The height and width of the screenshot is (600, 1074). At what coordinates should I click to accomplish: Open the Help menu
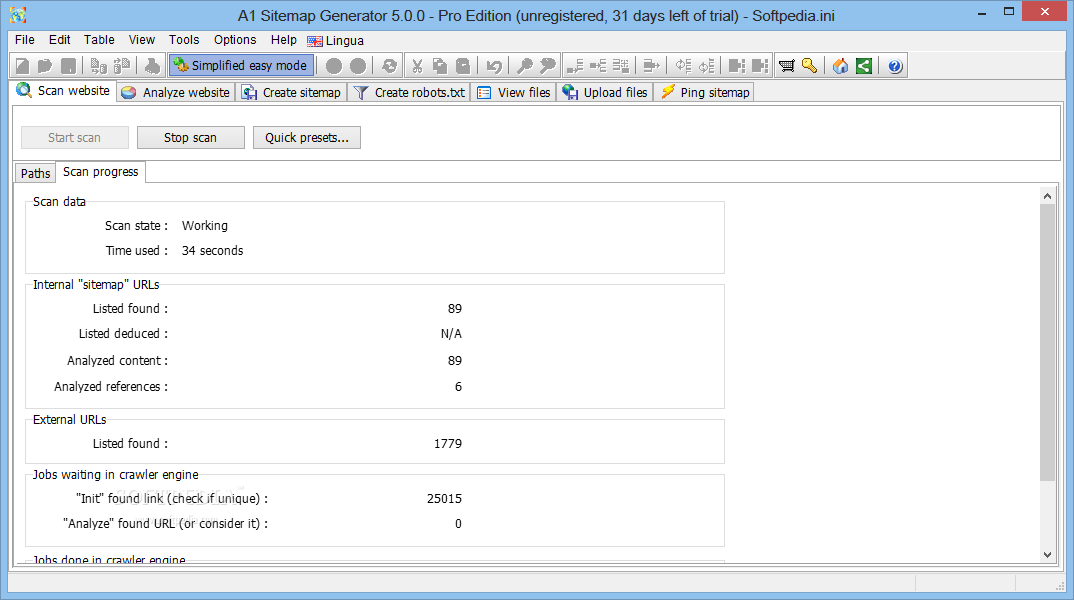[x=284, y=40]
